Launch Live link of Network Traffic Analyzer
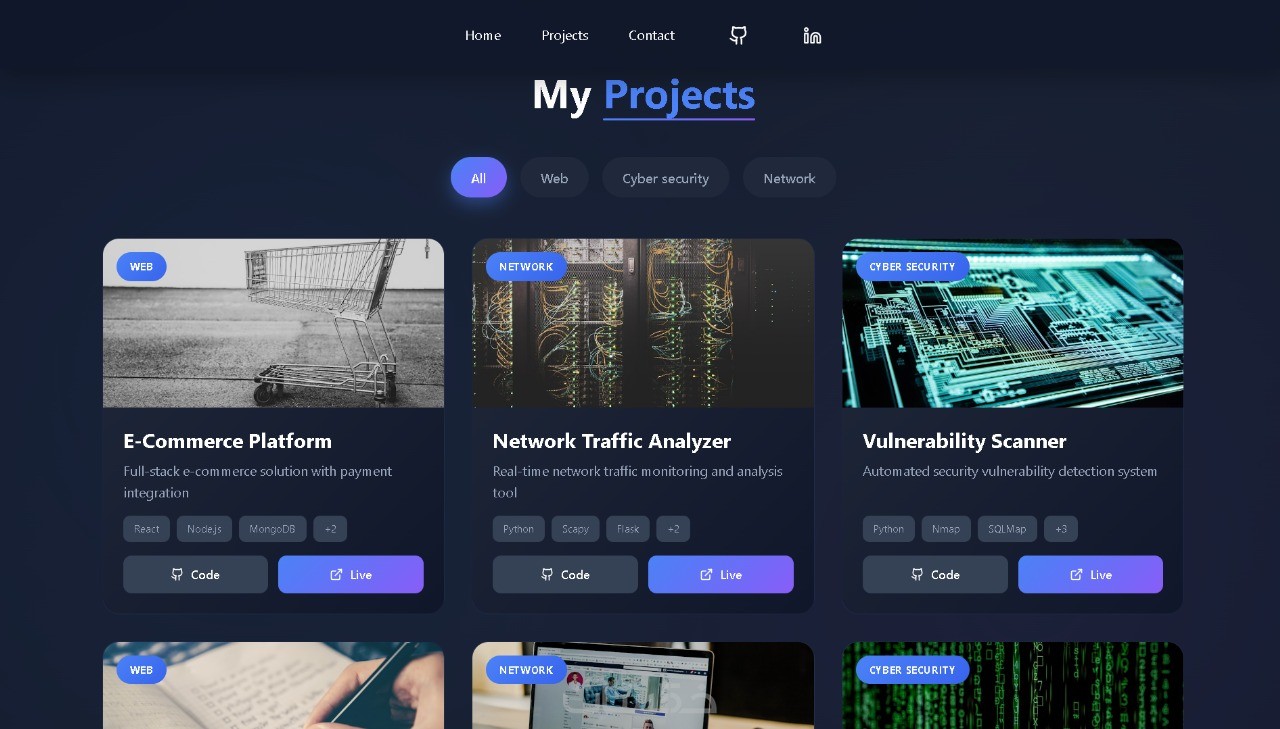Screen dimensions: 1280x729 pos(721,574)
